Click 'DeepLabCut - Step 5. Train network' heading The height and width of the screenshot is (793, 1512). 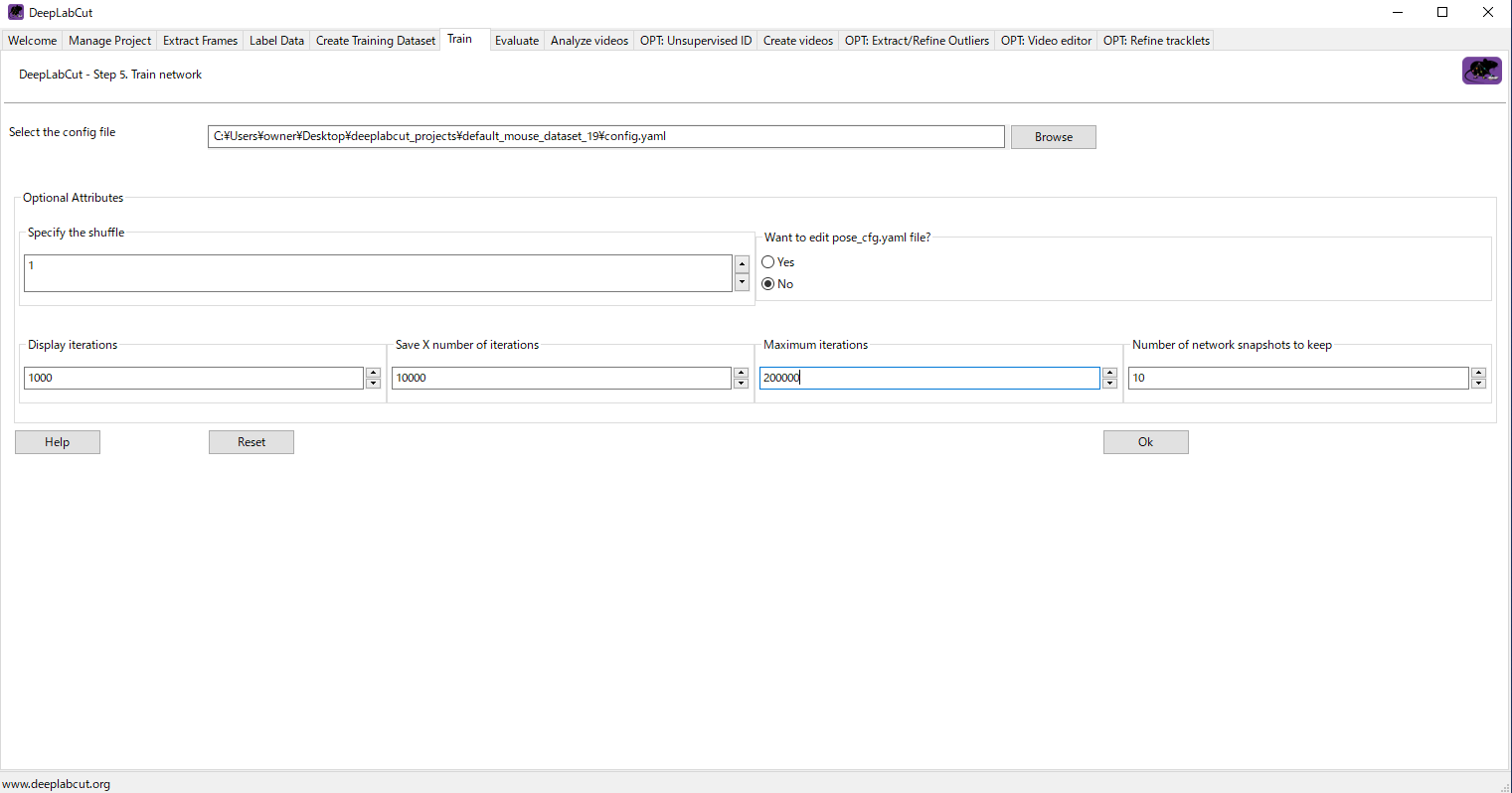(x=110, y=75)
